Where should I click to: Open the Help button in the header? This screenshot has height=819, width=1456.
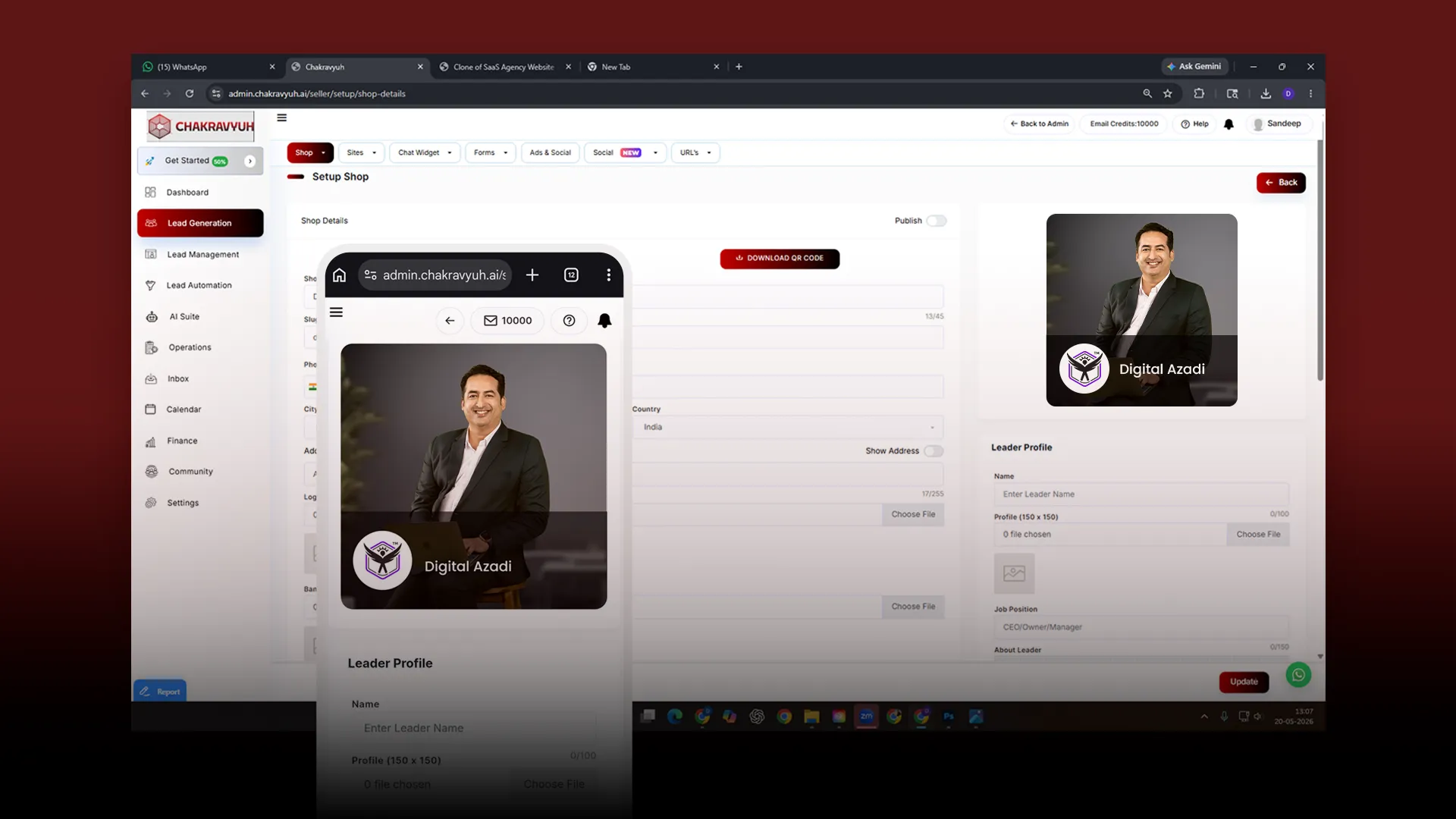1194,124
